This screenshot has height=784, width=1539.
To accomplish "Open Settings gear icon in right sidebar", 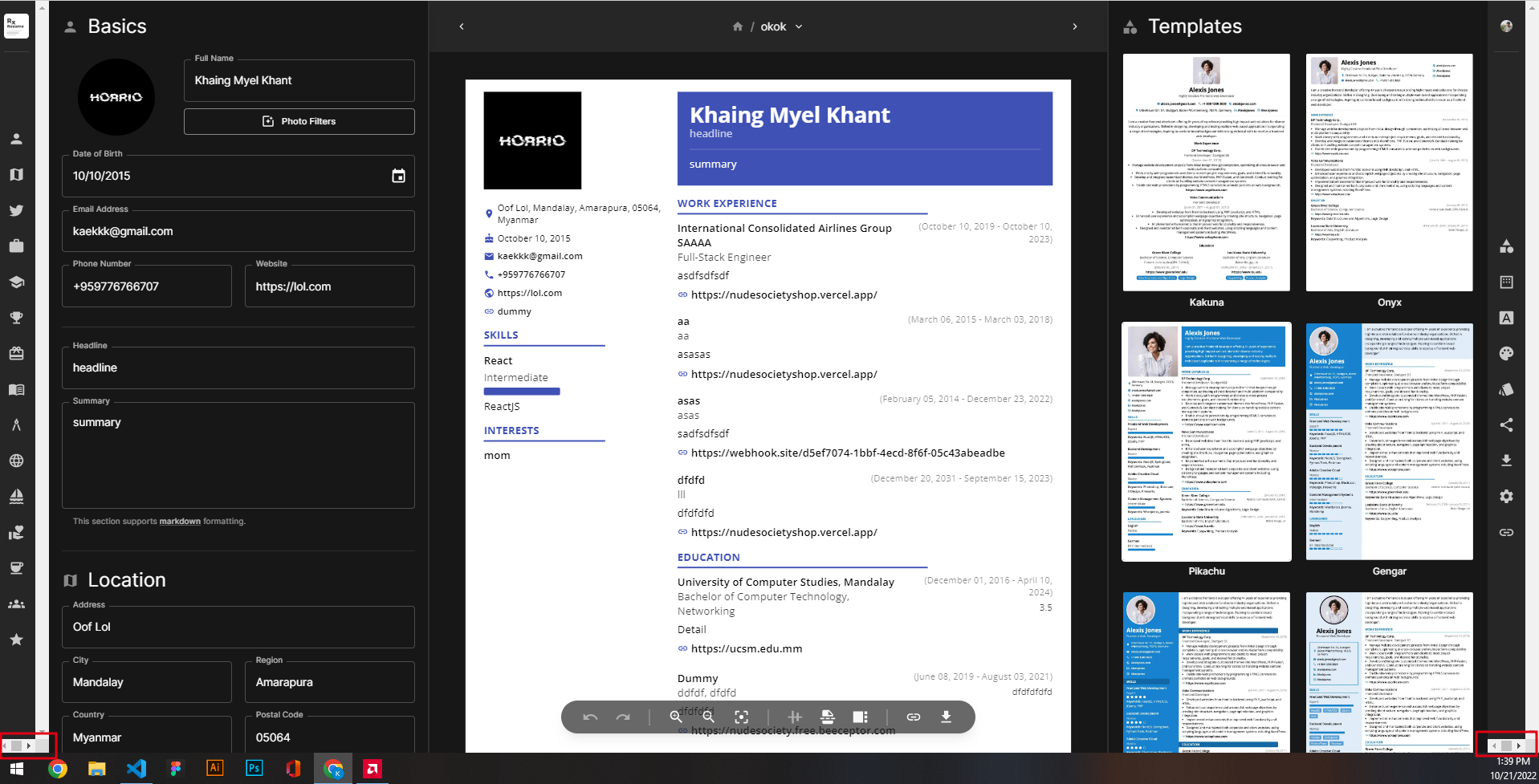I will (x=1507, y=497).
